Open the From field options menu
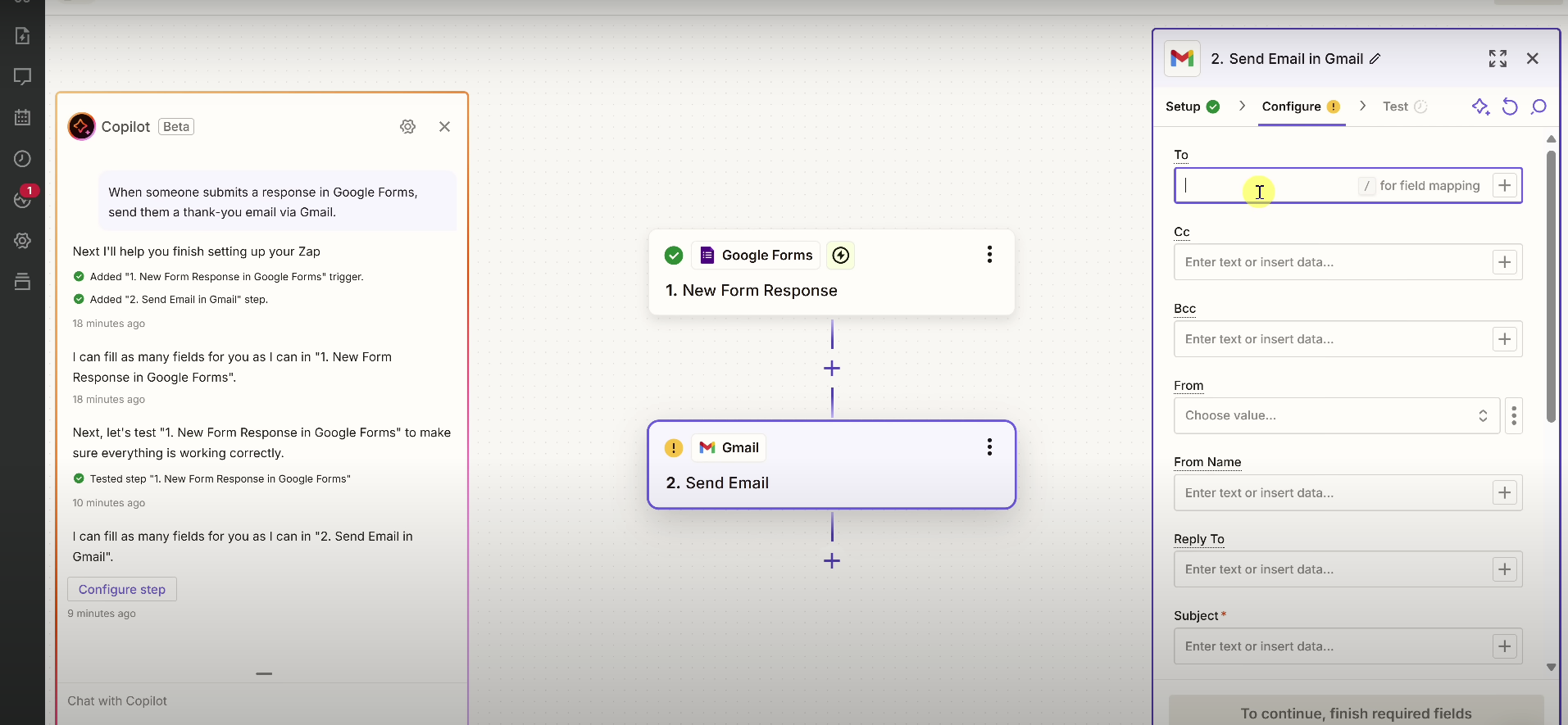 click(1514, 415)
